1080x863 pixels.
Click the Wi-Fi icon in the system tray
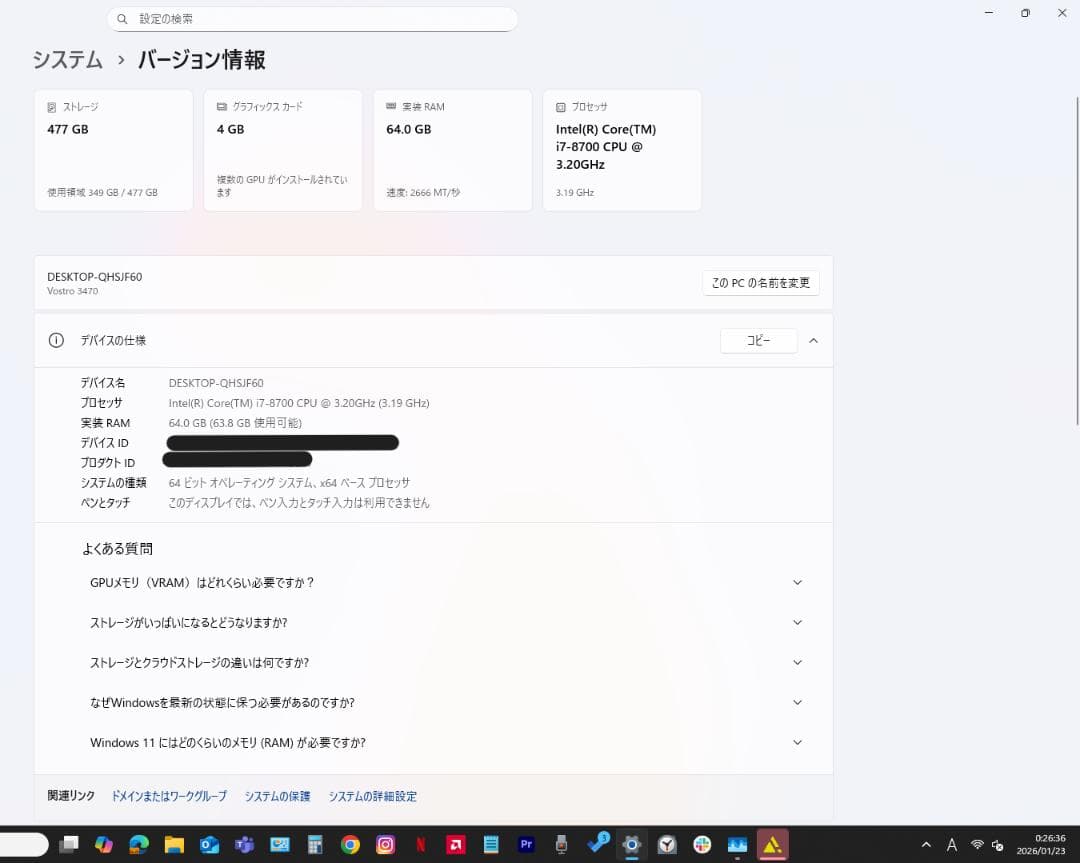[x=977, y=845]
